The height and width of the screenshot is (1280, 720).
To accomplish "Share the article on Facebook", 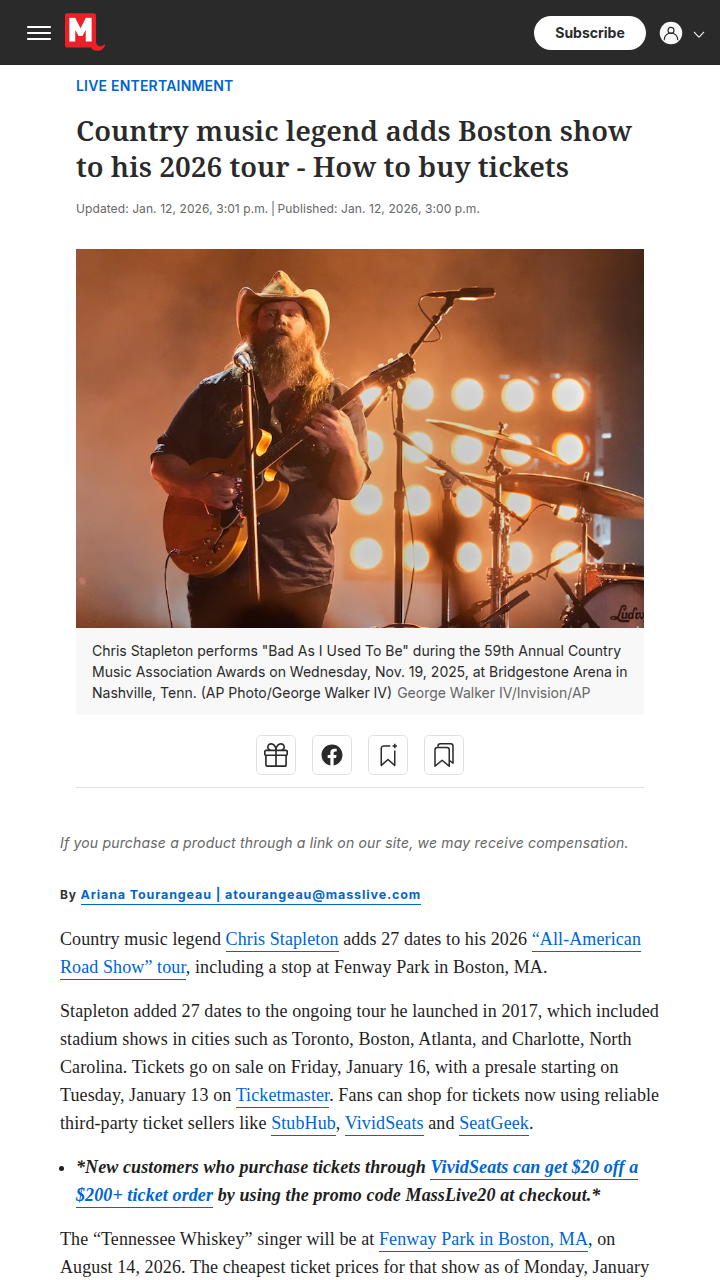I will [x=332, y=755].
